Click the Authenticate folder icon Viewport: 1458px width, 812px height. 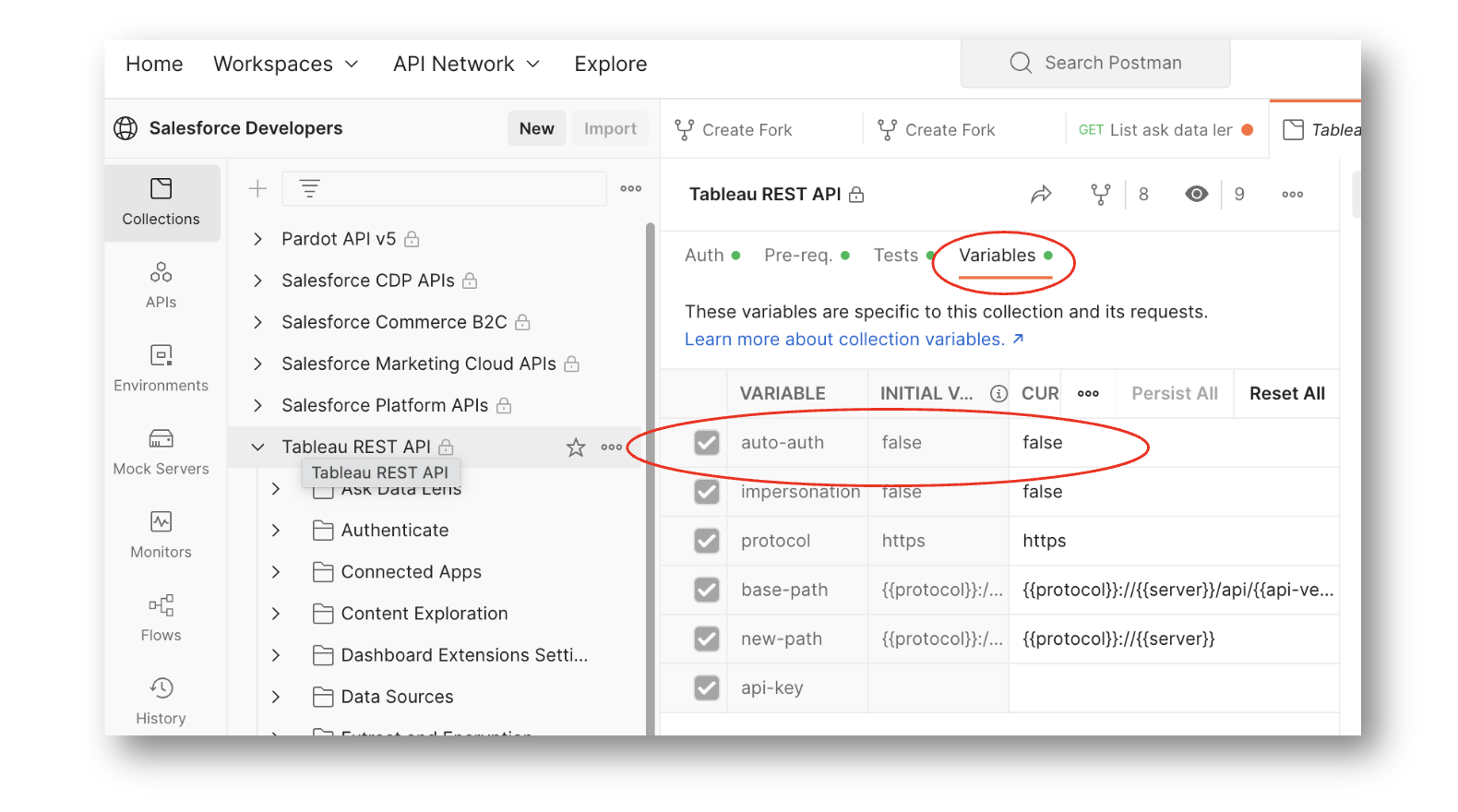323,531
